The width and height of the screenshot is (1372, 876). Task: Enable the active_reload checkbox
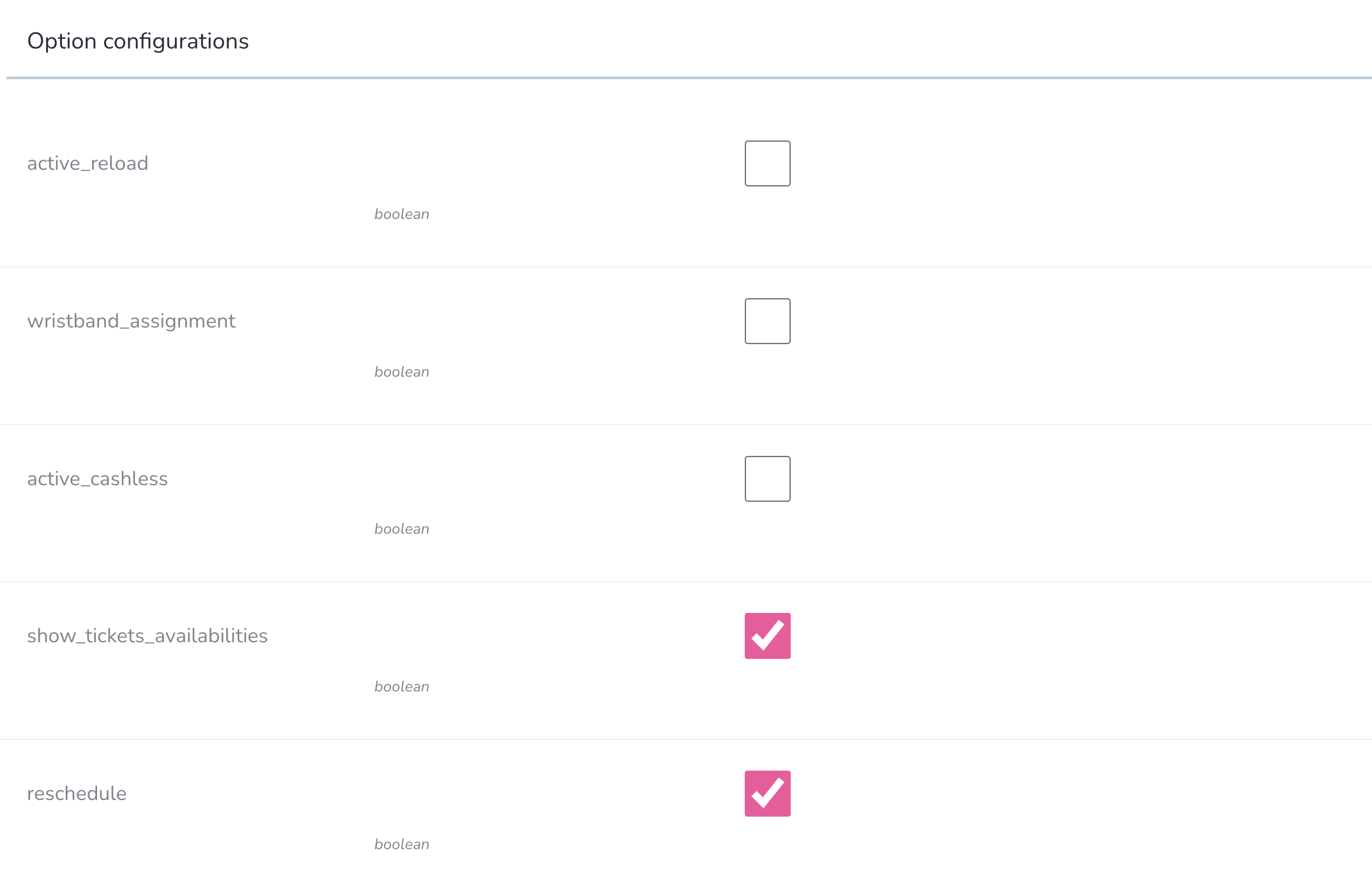point(767,163)
